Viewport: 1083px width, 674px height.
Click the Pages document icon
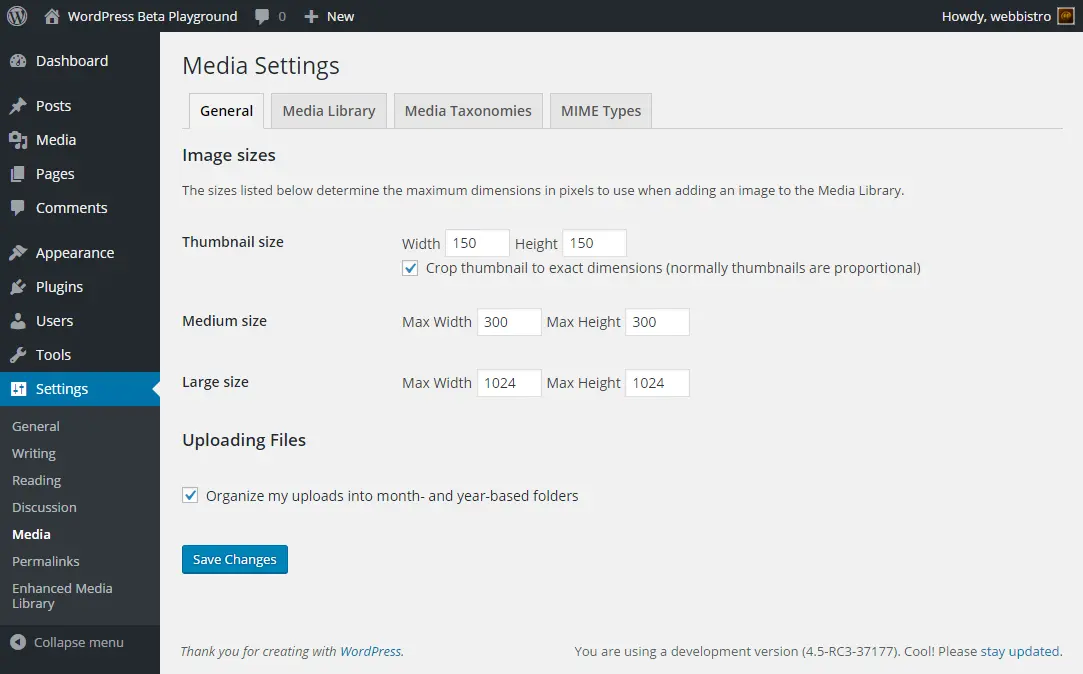20,173
